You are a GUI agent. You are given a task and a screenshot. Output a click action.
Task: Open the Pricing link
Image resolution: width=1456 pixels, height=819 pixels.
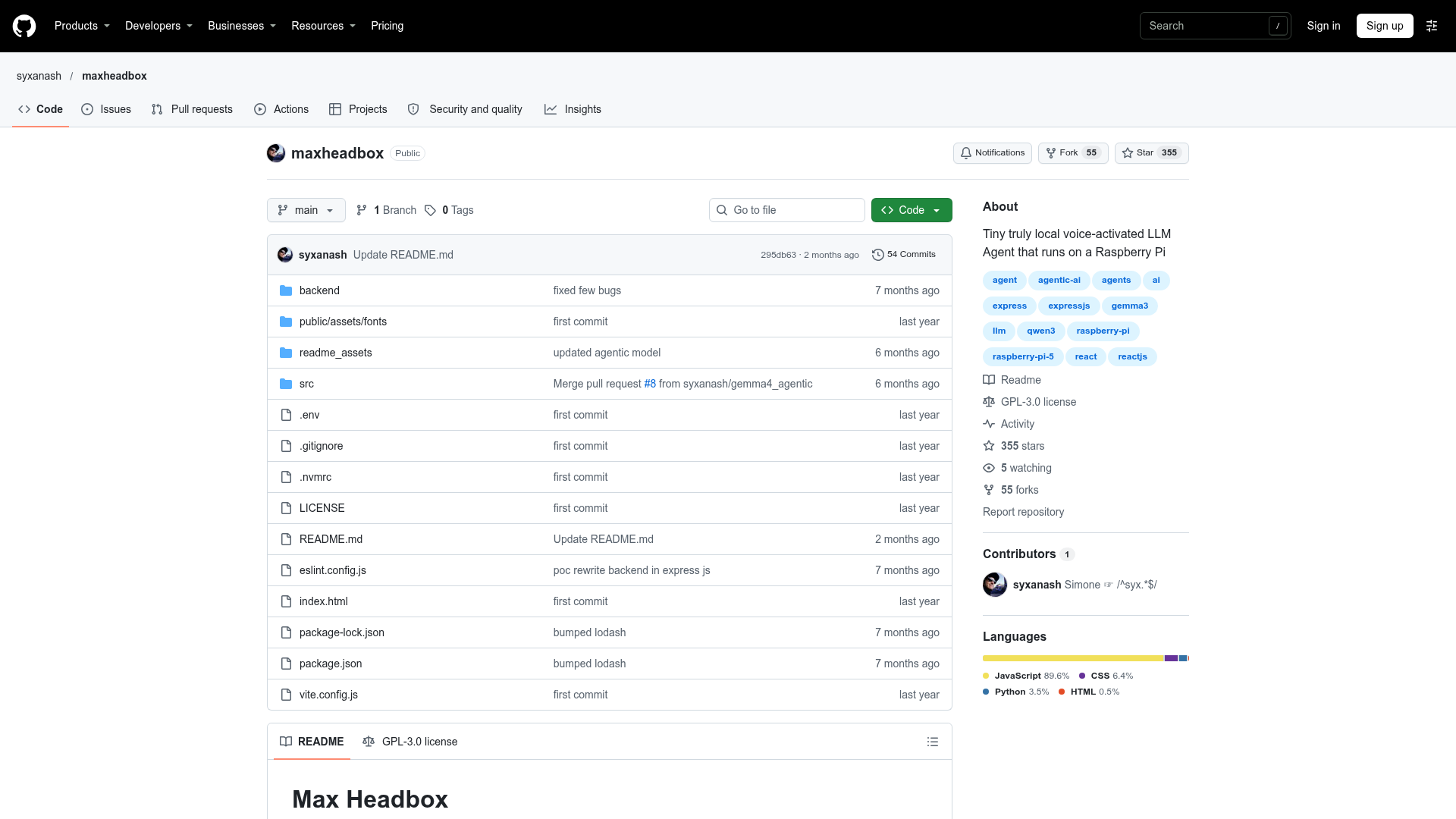[387, 26]
